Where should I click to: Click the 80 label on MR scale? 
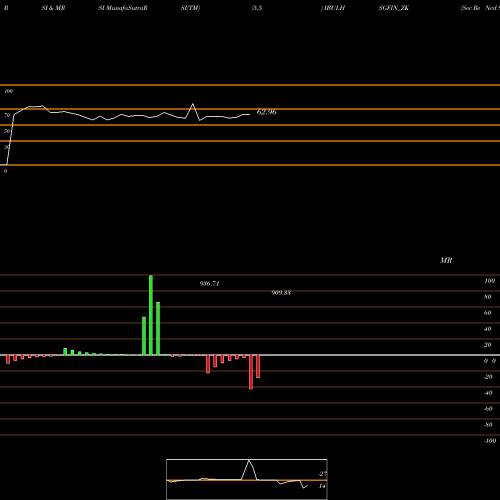(487, 297)
